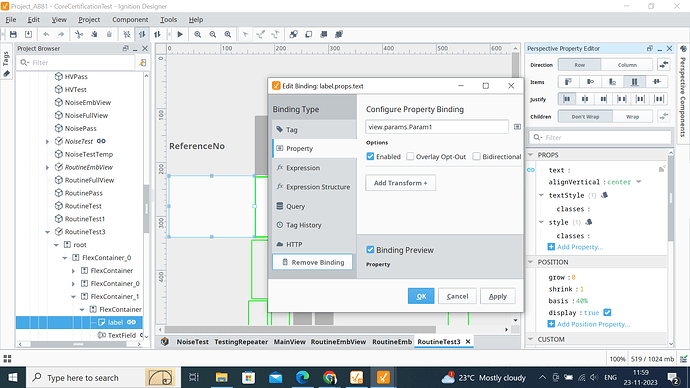Screen dimensions: 690x388
Task: Open the Component menu
Action: [130, 19]
